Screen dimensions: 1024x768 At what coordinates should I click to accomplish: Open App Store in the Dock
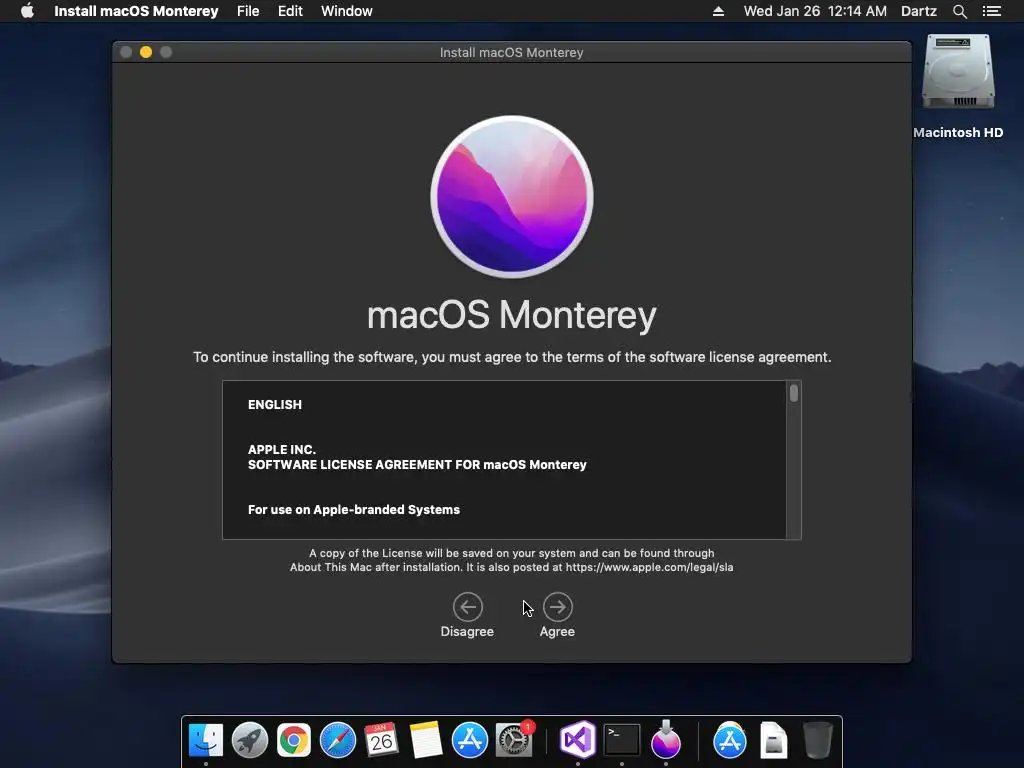[x=470, y=740]
